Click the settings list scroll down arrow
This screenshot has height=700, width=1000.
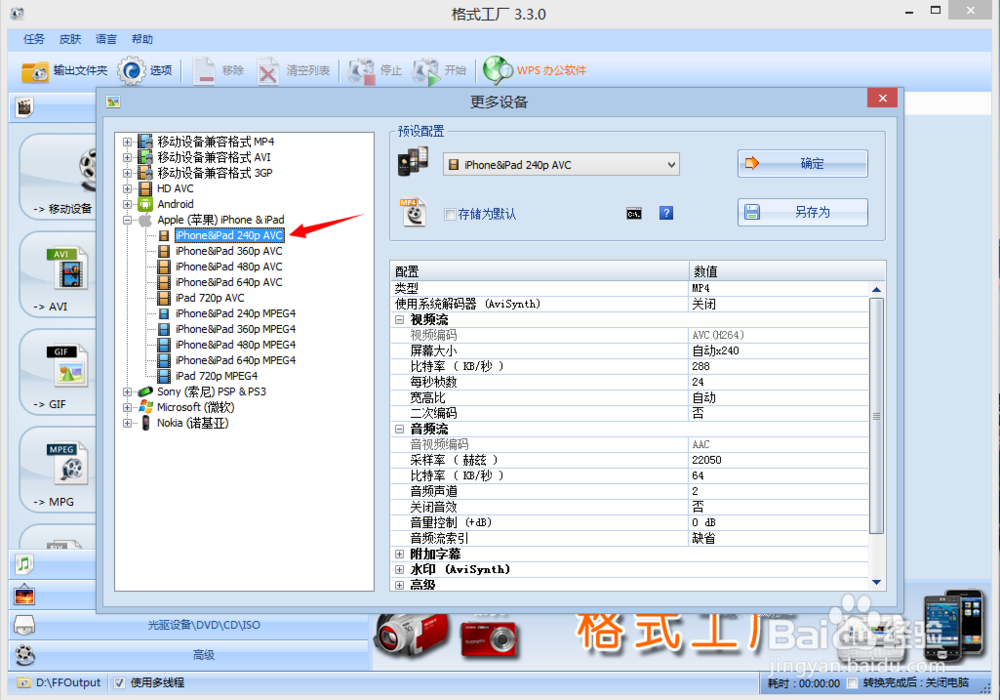point(876,582)
